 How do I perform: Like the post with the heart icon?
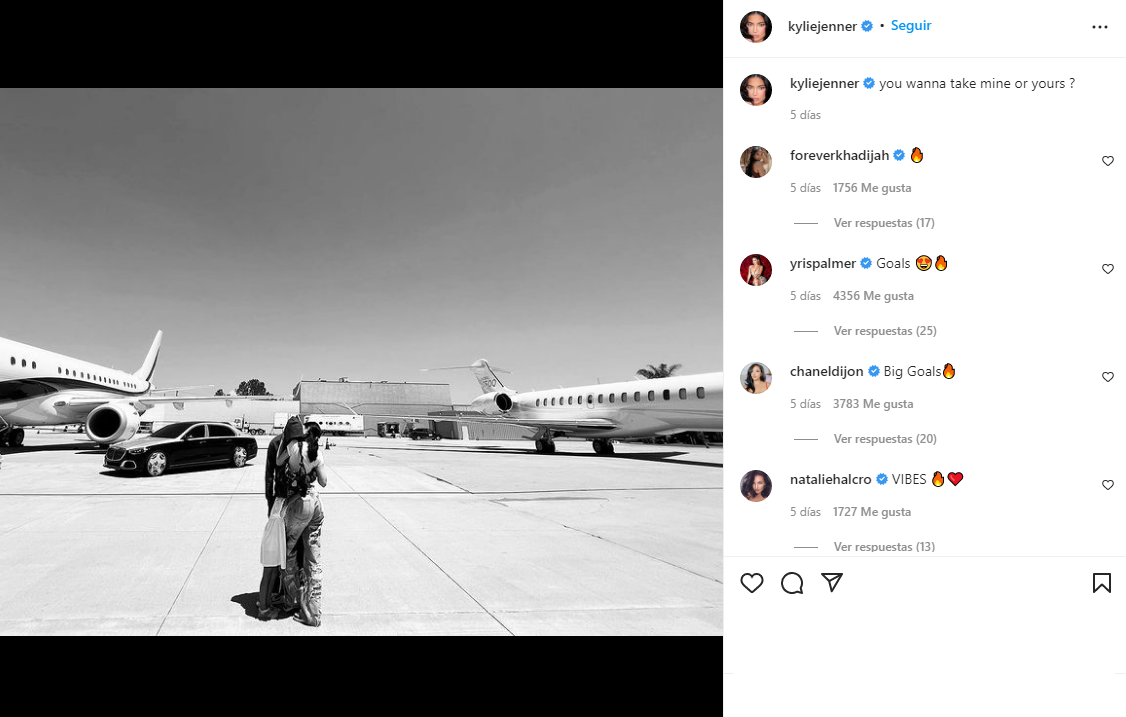[752, 583]
